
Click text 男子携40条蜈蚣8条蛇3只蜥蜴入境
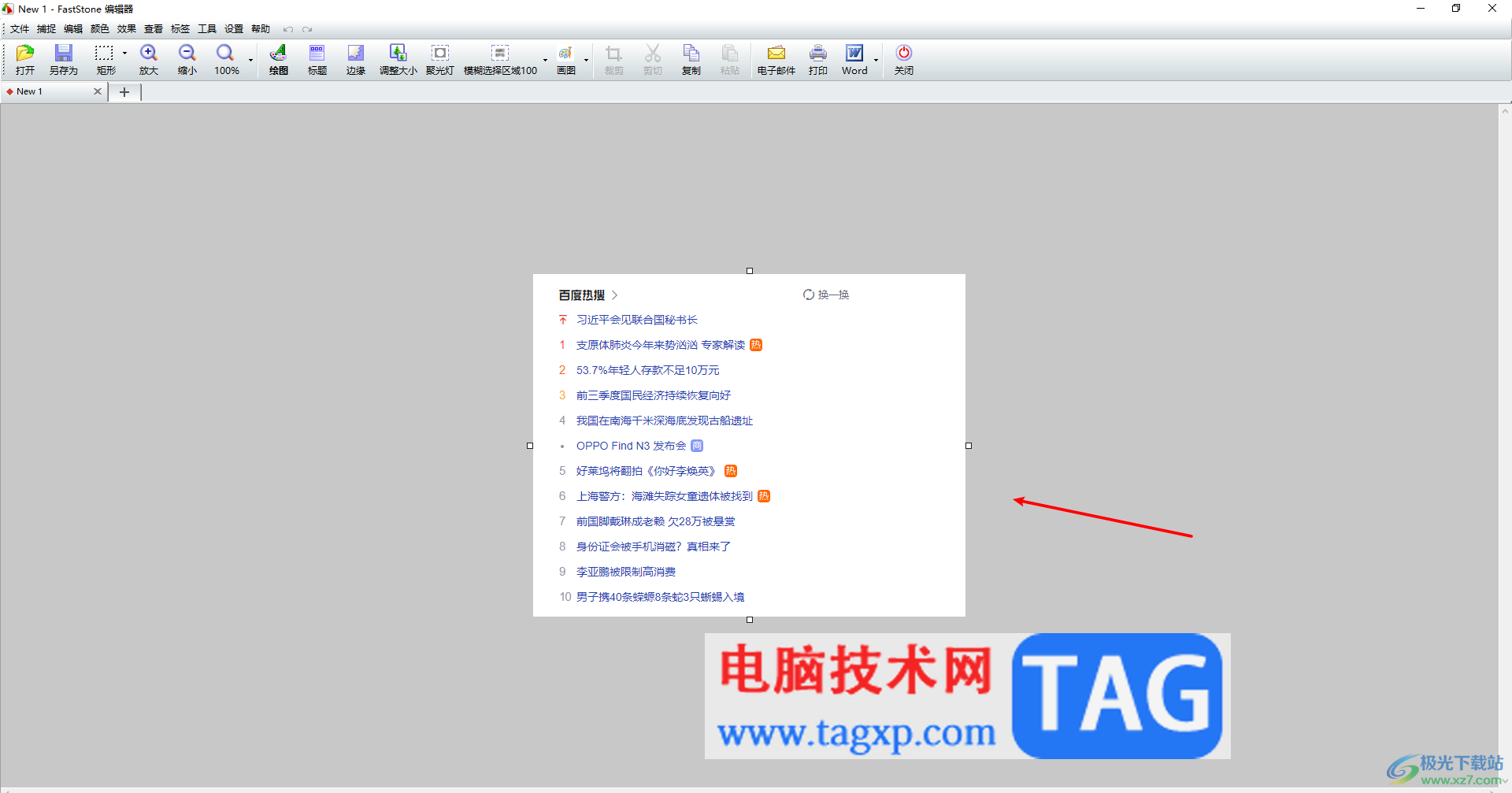[x=660, y=597]
